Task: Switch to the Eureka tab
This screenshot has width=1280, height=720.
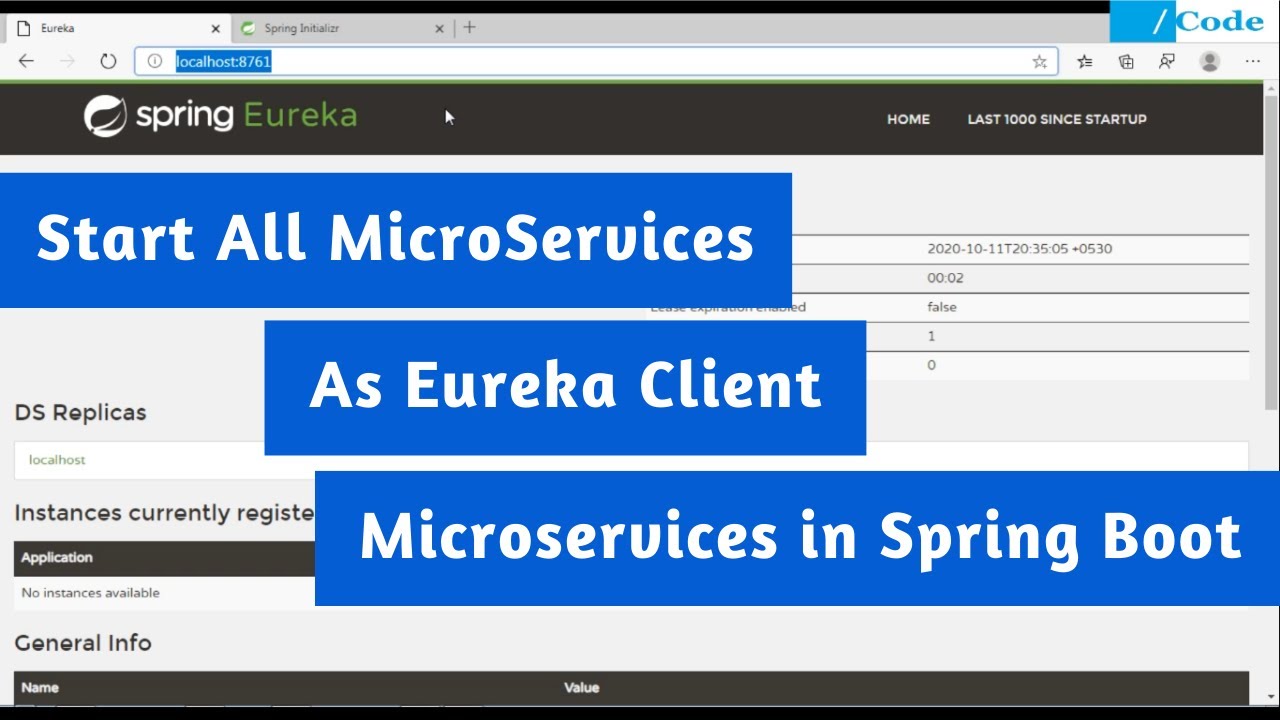Action: tap(118, 28)
